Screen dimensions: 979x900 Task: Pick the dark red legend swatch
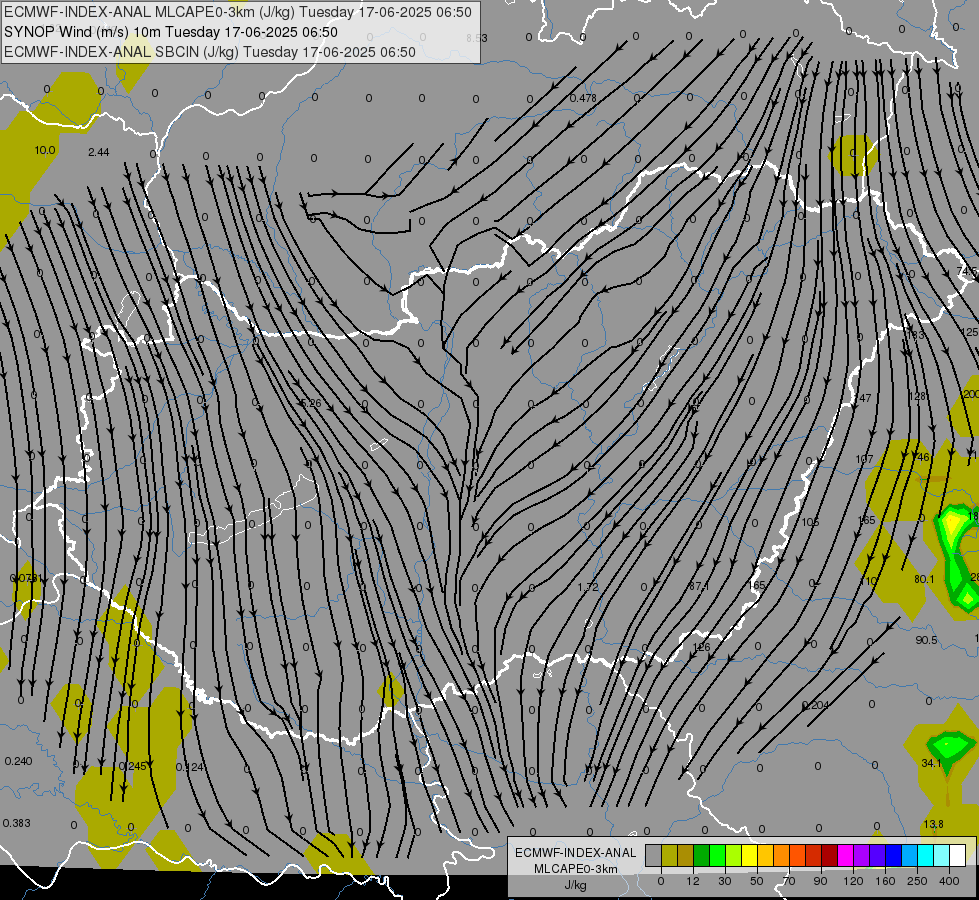[x=829, y=856]
